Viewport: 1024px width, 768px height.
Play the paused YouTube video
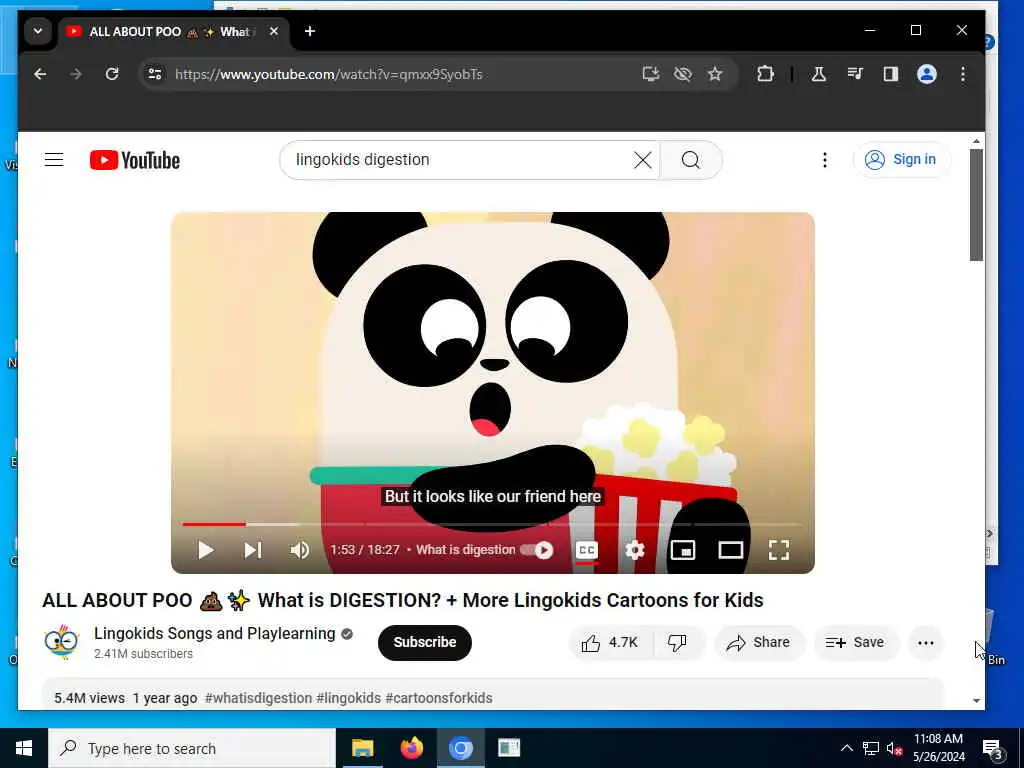(205, 550)
